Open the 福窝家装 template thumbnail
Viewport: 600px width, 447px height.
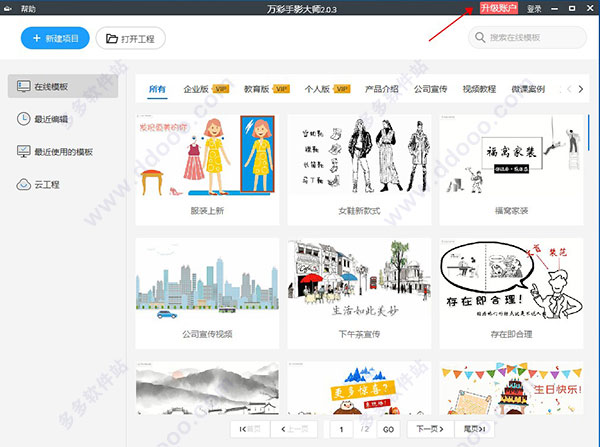click(x=511, y=155)
